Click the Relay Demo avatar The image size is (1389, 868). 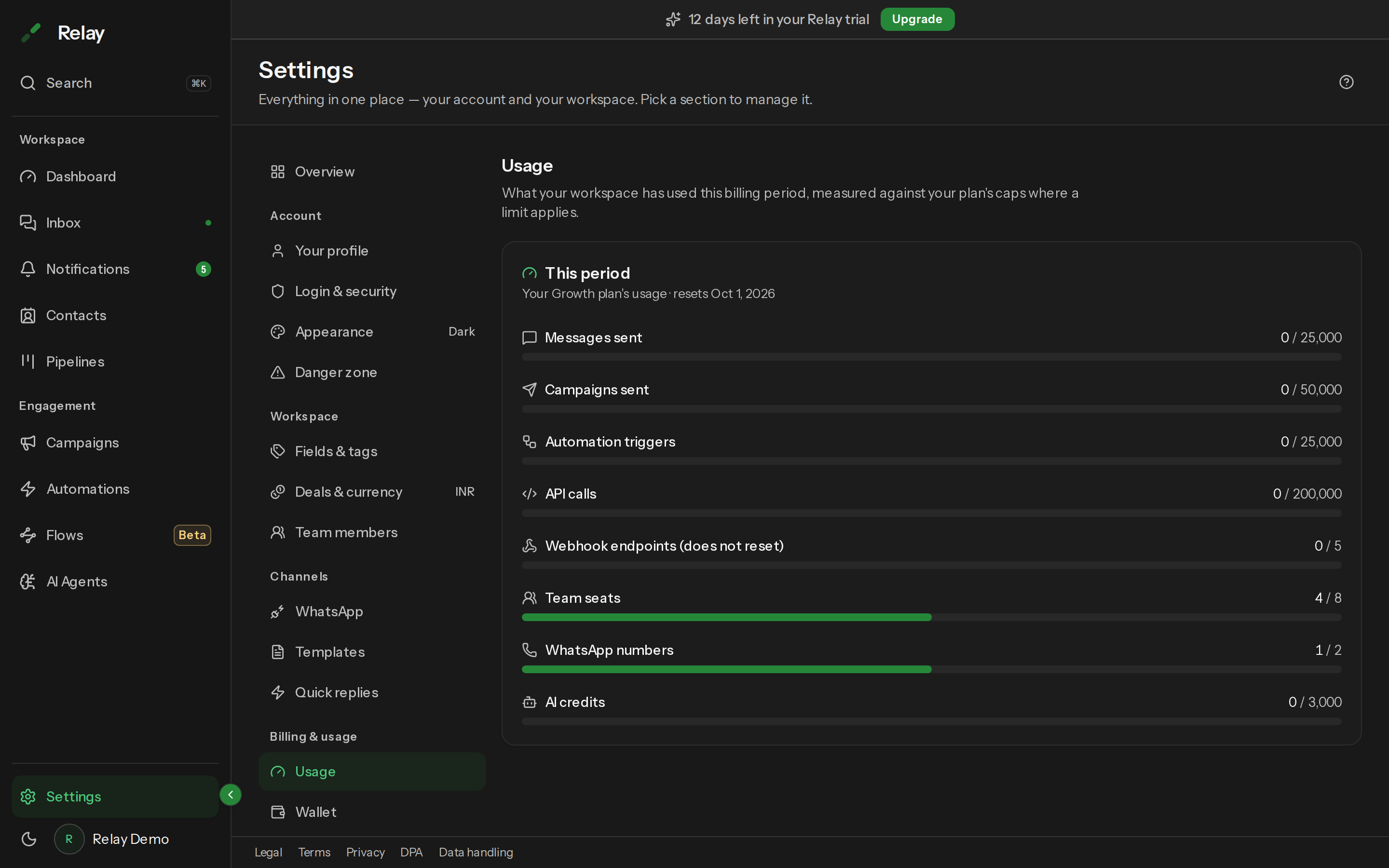click(x=69, y=839)
